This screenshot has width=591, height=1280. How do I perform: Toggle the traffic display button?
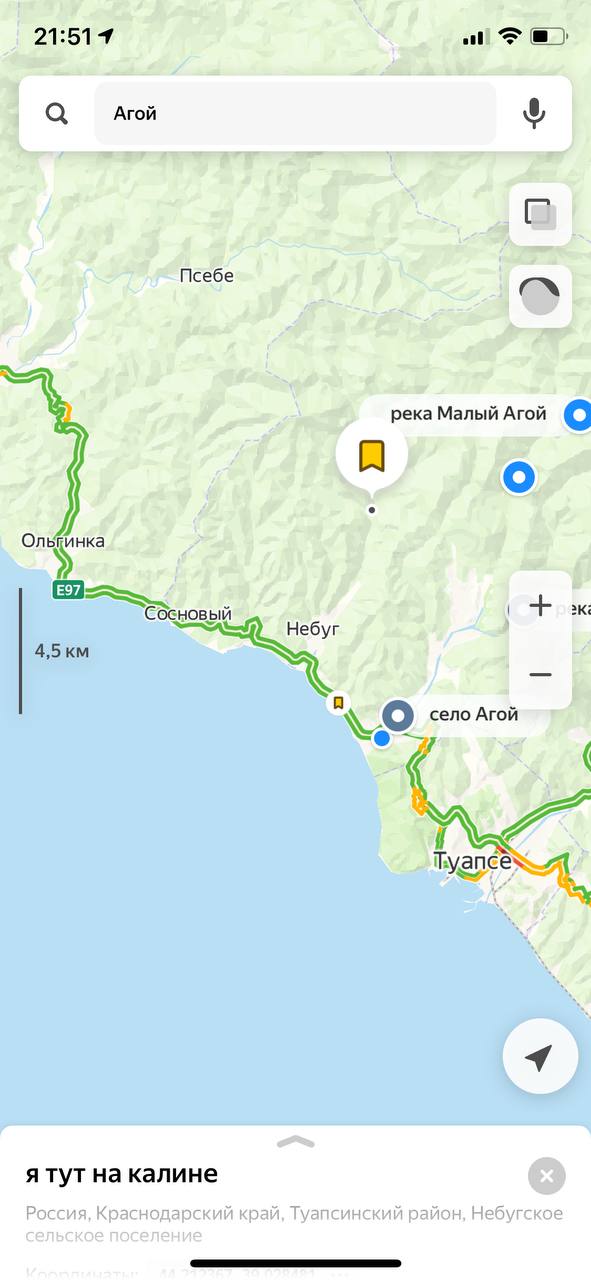point(541,296)
